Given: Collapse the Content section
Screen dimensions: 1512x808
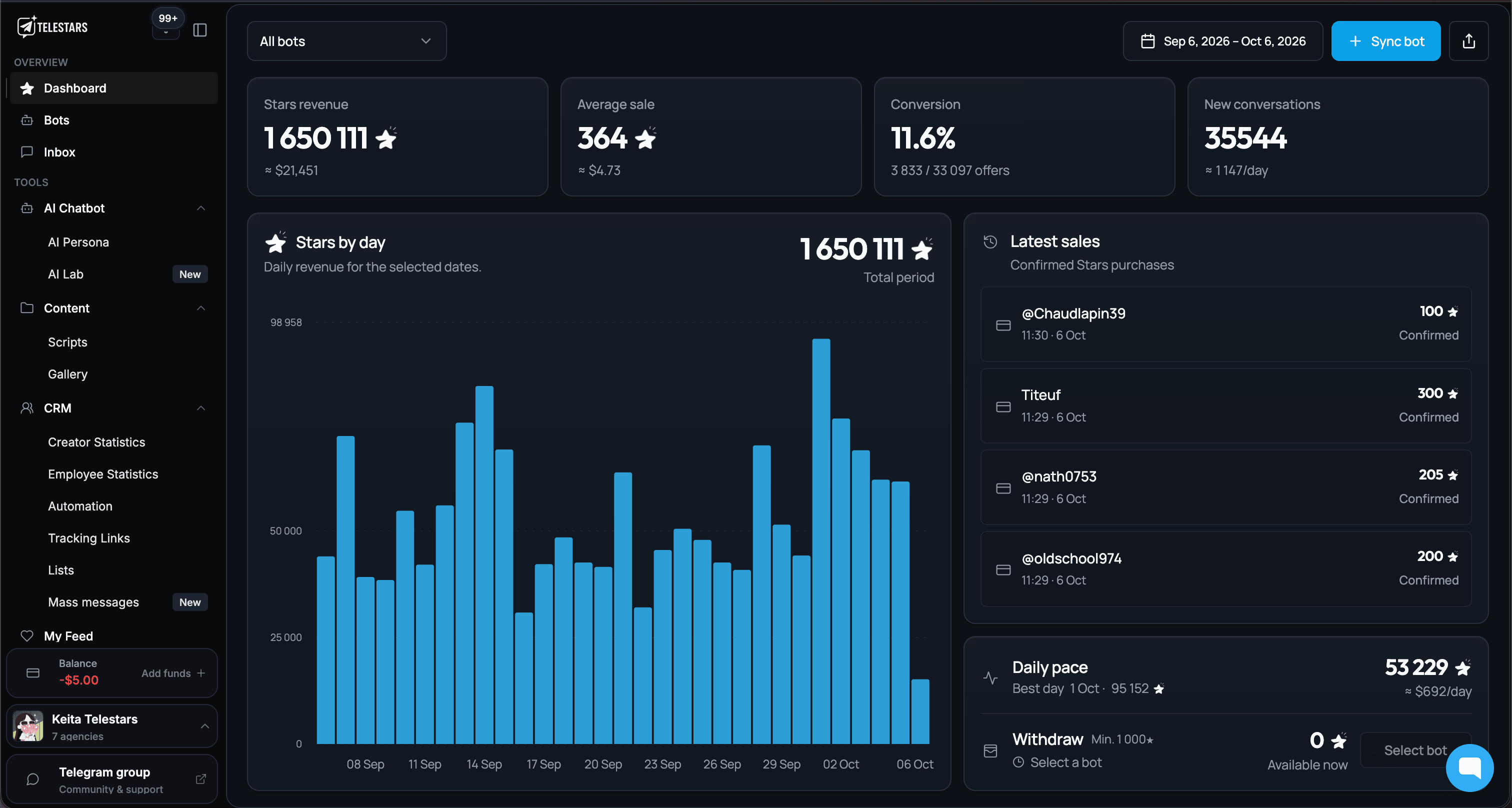Looking at the screenshot, I should (x=200, y=308).
